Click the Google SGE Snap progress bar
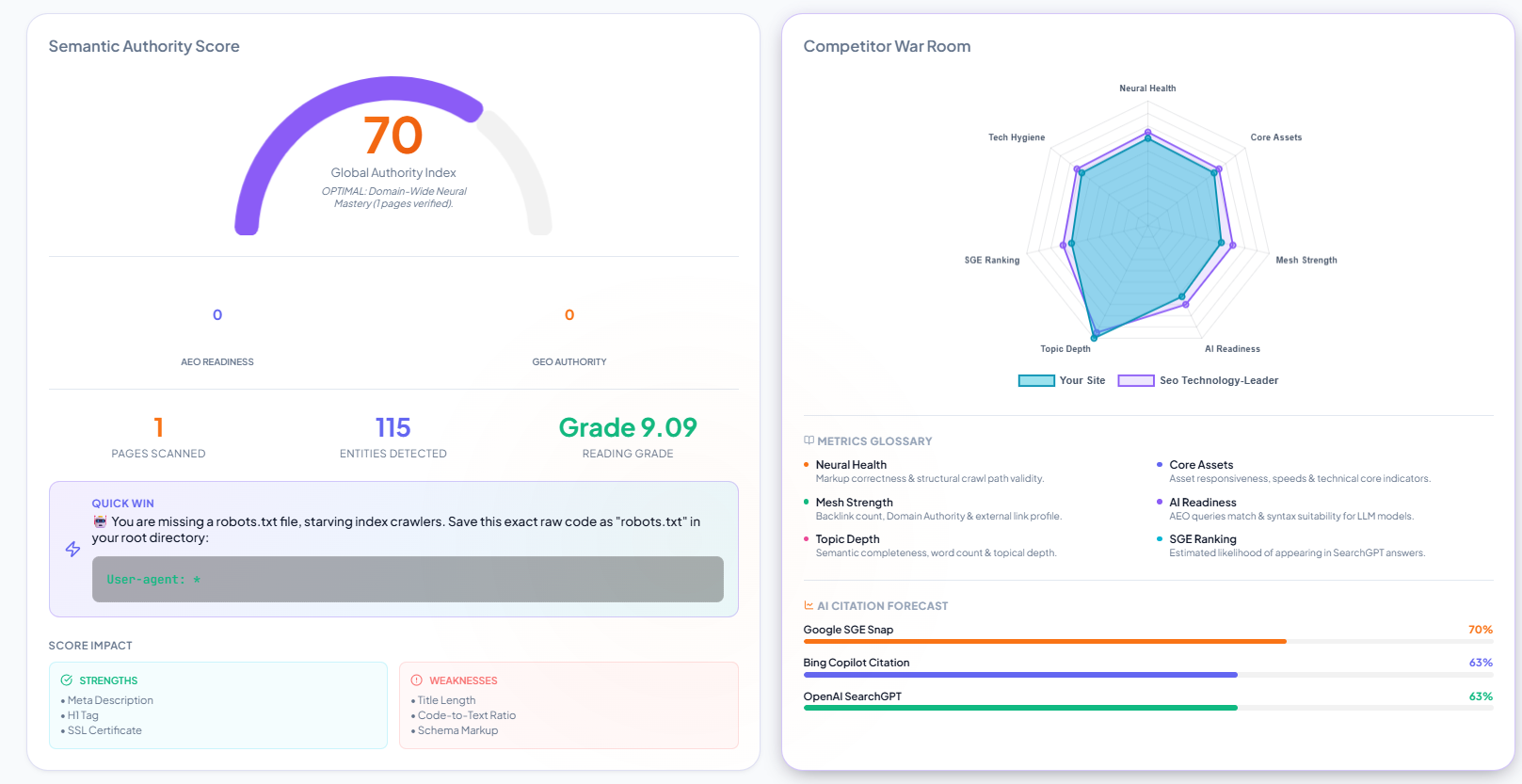Image resolution: width=1522 pixels, height=784 pixels. pyautogui.click(x=1148, y=641)
